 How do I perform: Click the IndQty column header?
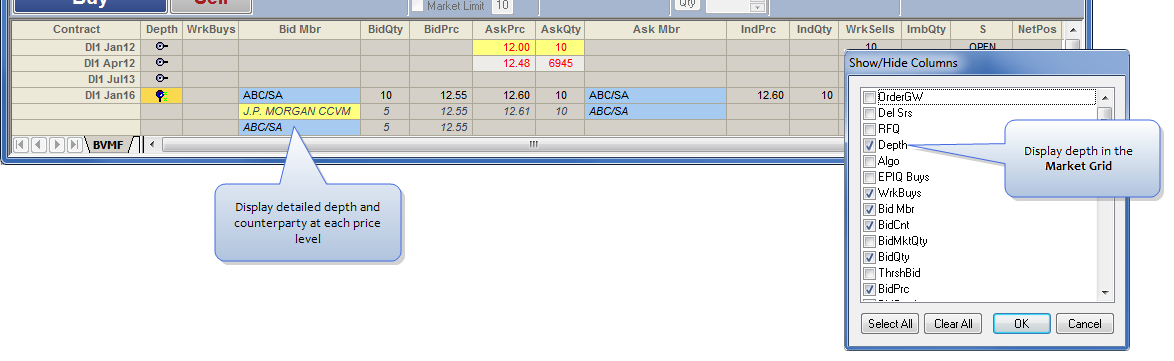(x=814, y=30)
